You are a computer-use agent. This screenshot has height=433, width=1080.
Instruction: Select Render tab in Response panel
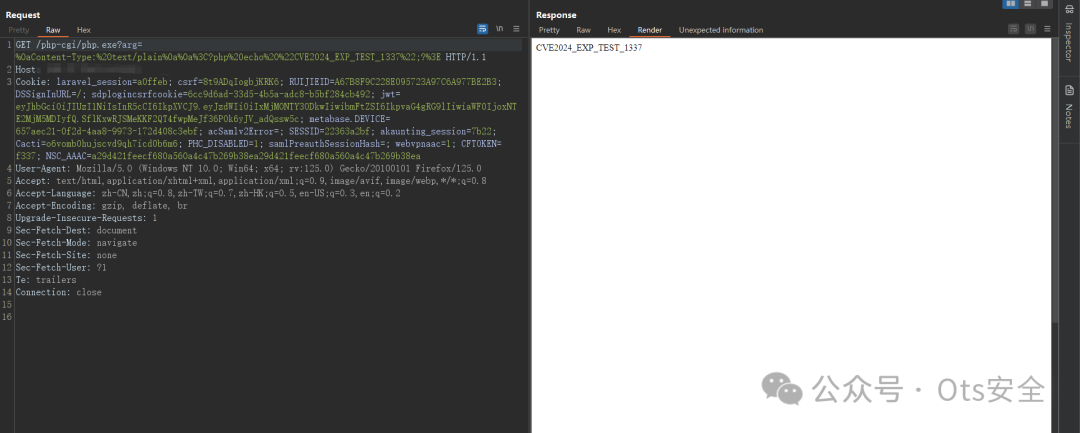click(x=650, y=30)
